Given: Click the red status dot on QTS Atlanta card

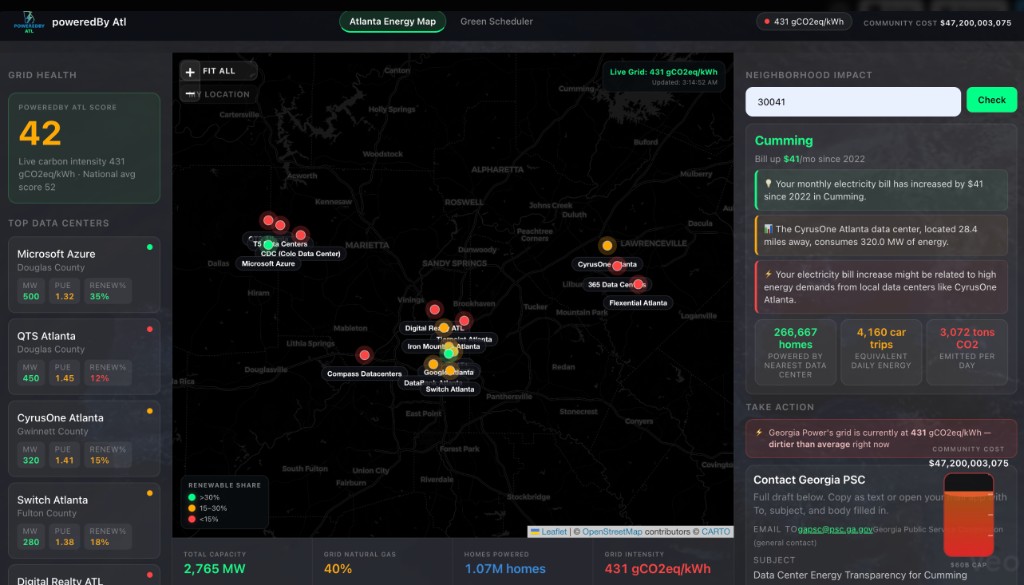Looking at the screenshot, I should pyautogui.click(x=150, y=329).
